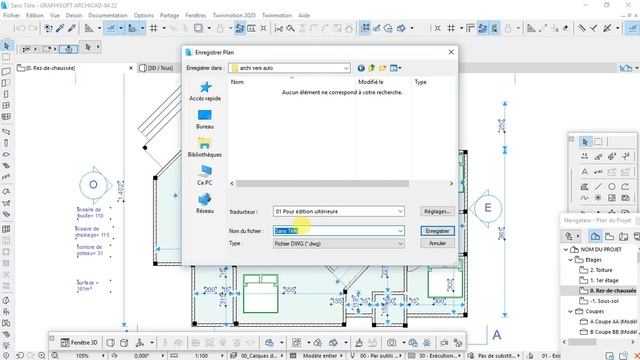Viewport: 640px width, 360px height.
Task: Toggle the grid snap icon in top toolbar
Action: coord(153,28)
